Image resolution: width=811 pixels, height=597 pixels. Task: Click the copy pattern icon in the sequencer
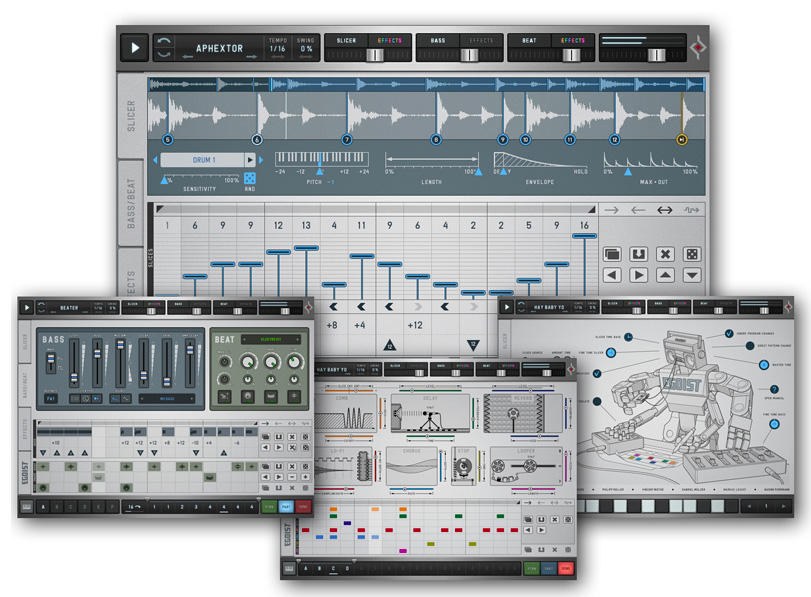[x=612, y=254]
